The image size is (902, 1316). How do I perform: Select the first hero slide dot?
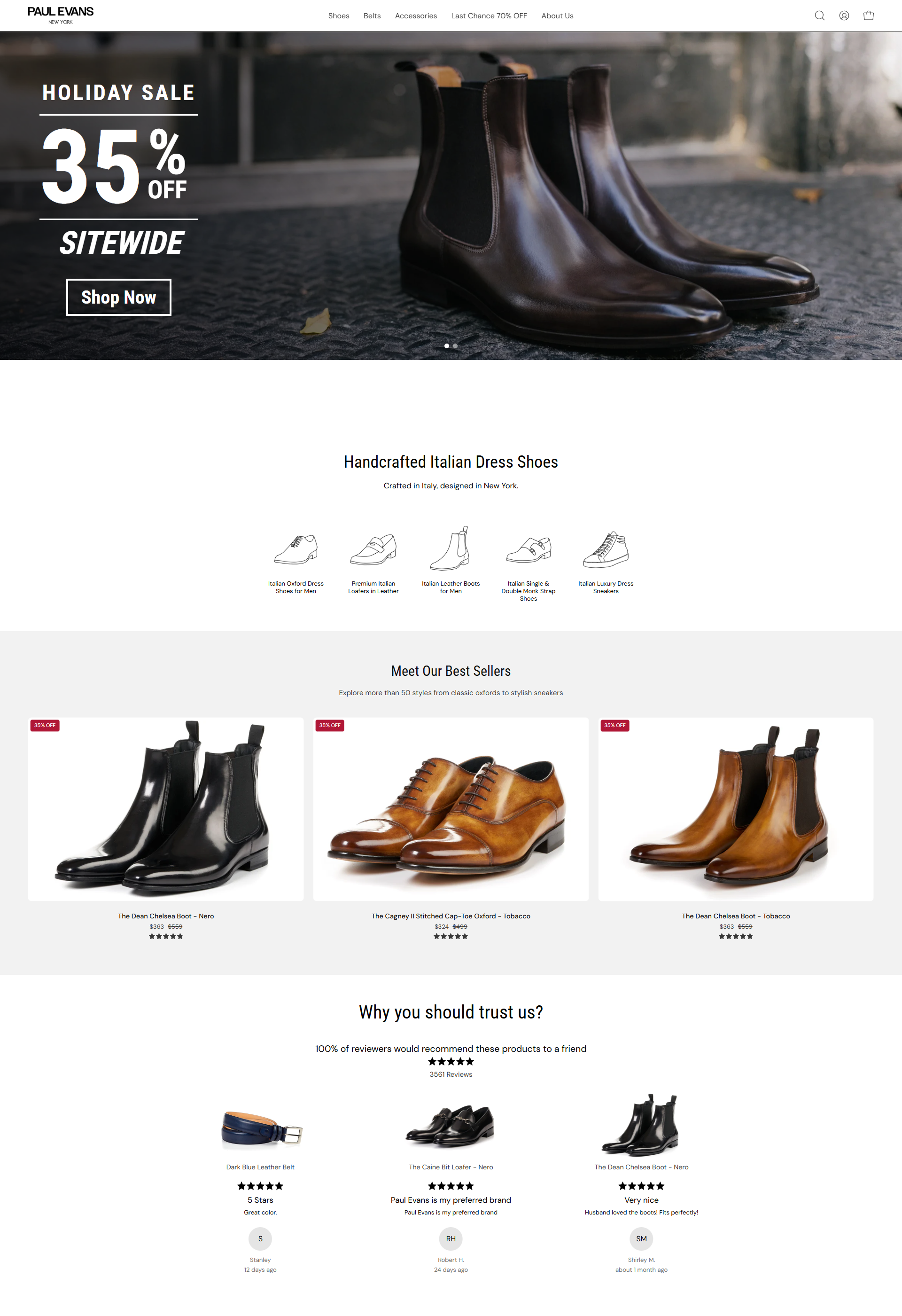(446, 346)
